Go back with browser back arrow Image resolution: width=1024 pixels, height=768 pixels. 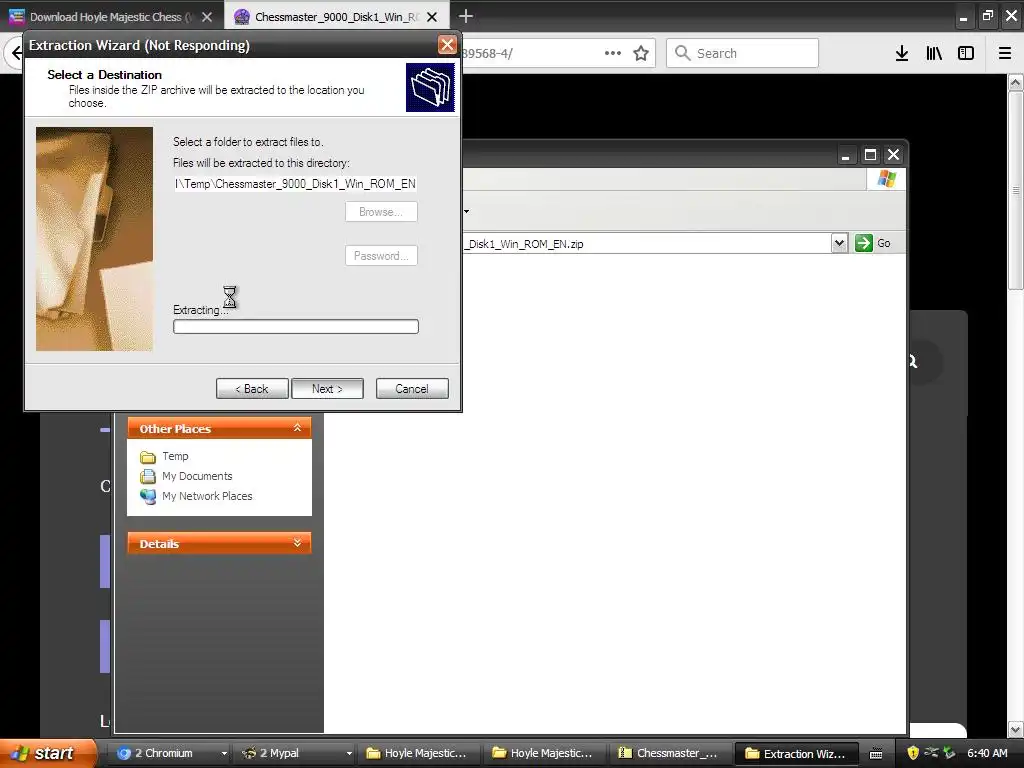(16, 53)
